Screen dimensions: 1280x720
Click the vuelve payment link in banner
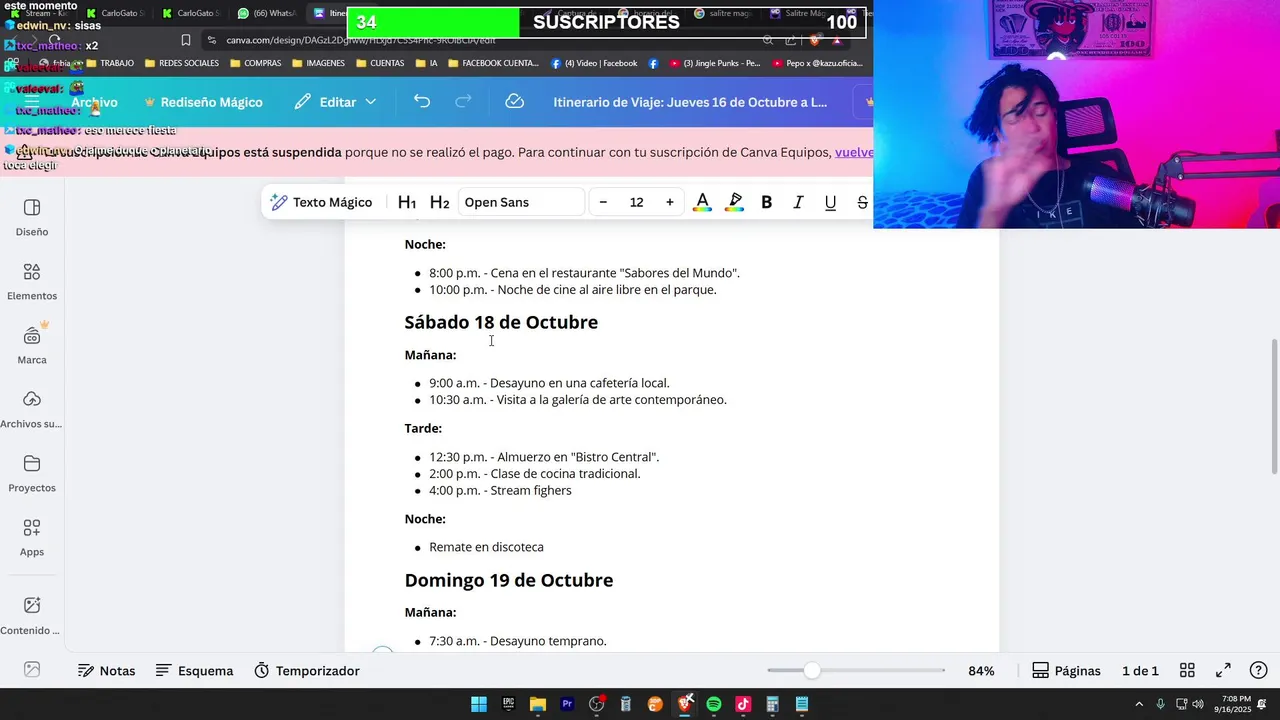coord(854,152)
